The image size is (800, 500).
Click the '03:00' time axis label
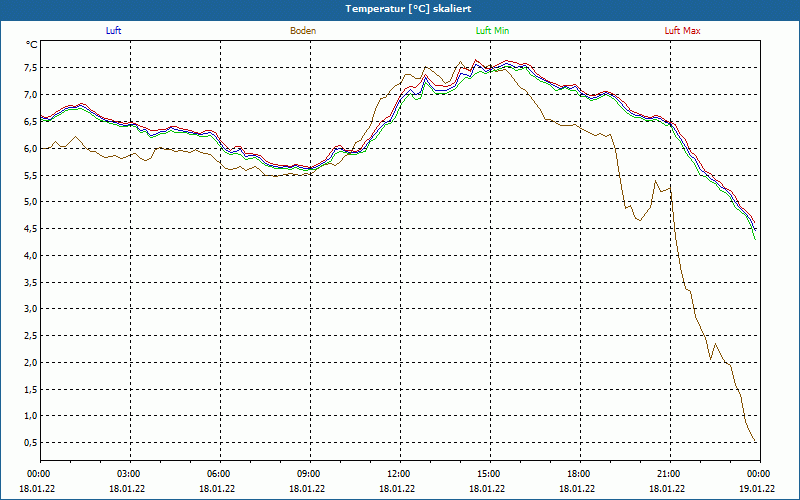131,474
